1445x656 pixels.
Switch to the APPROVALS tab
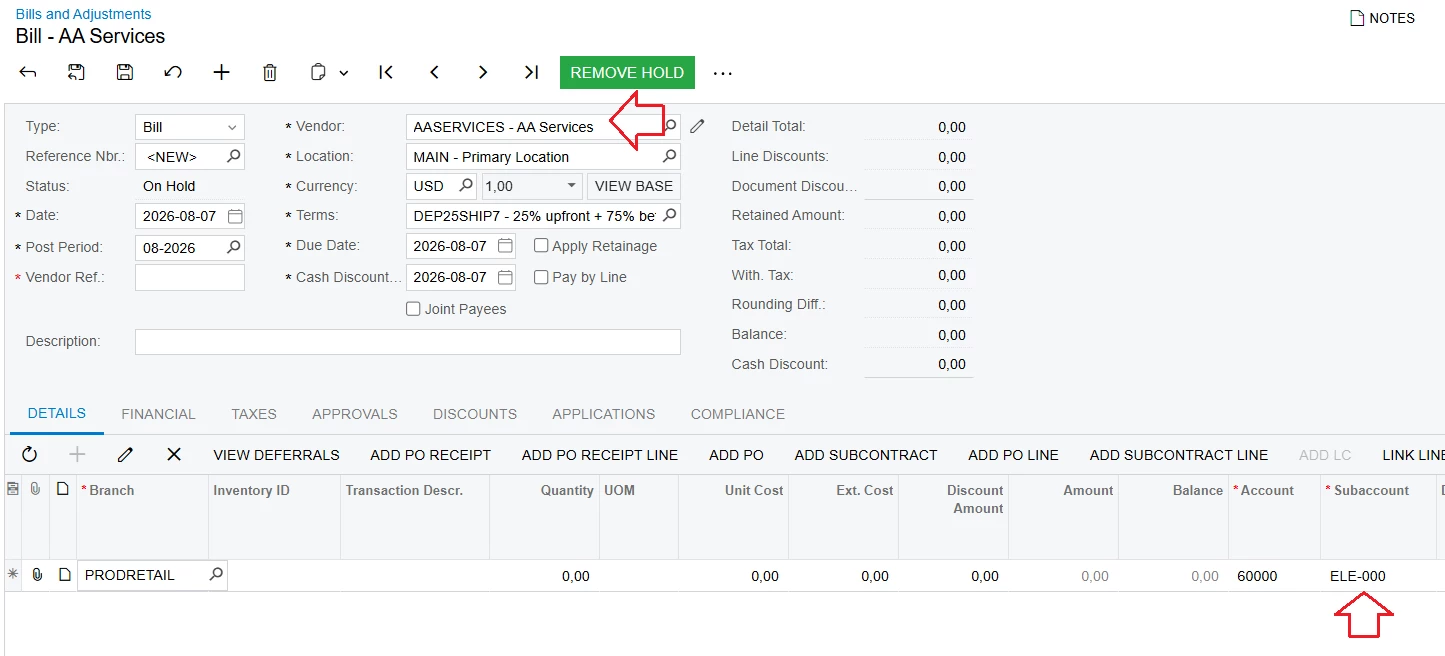355,414
